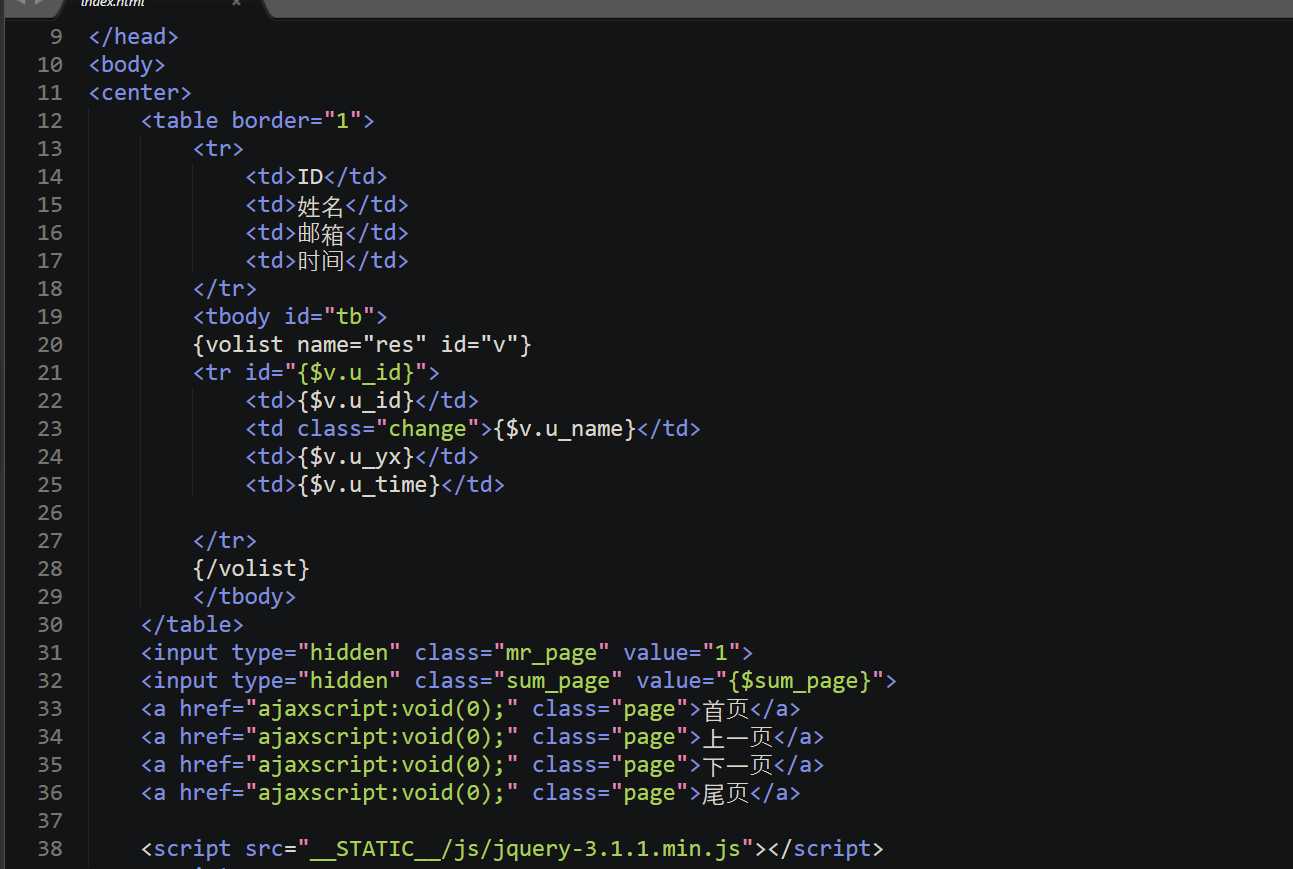Click the {$v.u_yx} variable
Viewport: 1293px width, 869px height.
click(x=355, y=457)
